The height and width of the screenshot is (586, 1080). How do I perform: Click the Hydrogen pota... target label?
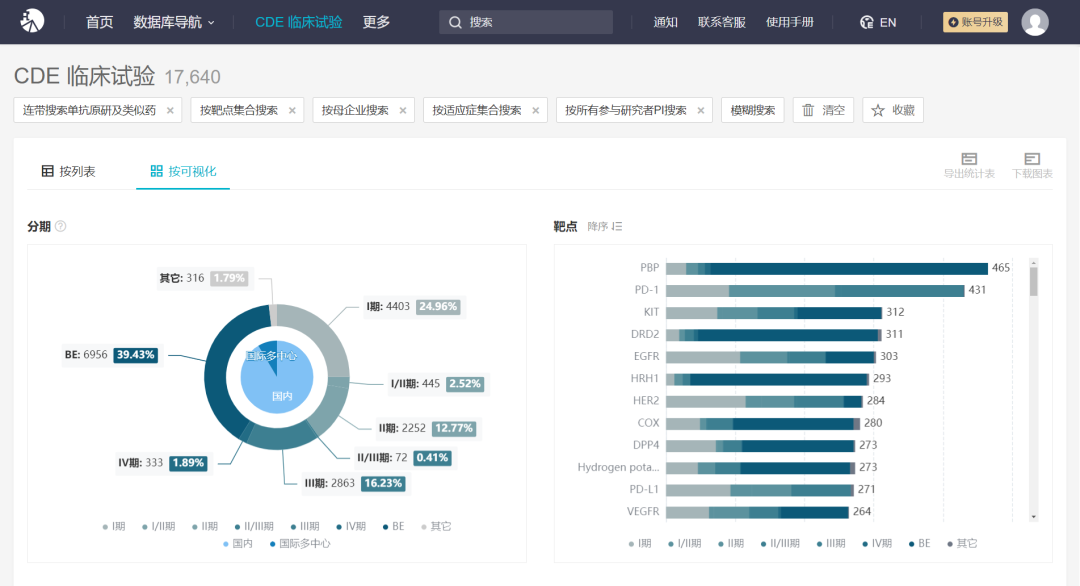click(618, 468)
